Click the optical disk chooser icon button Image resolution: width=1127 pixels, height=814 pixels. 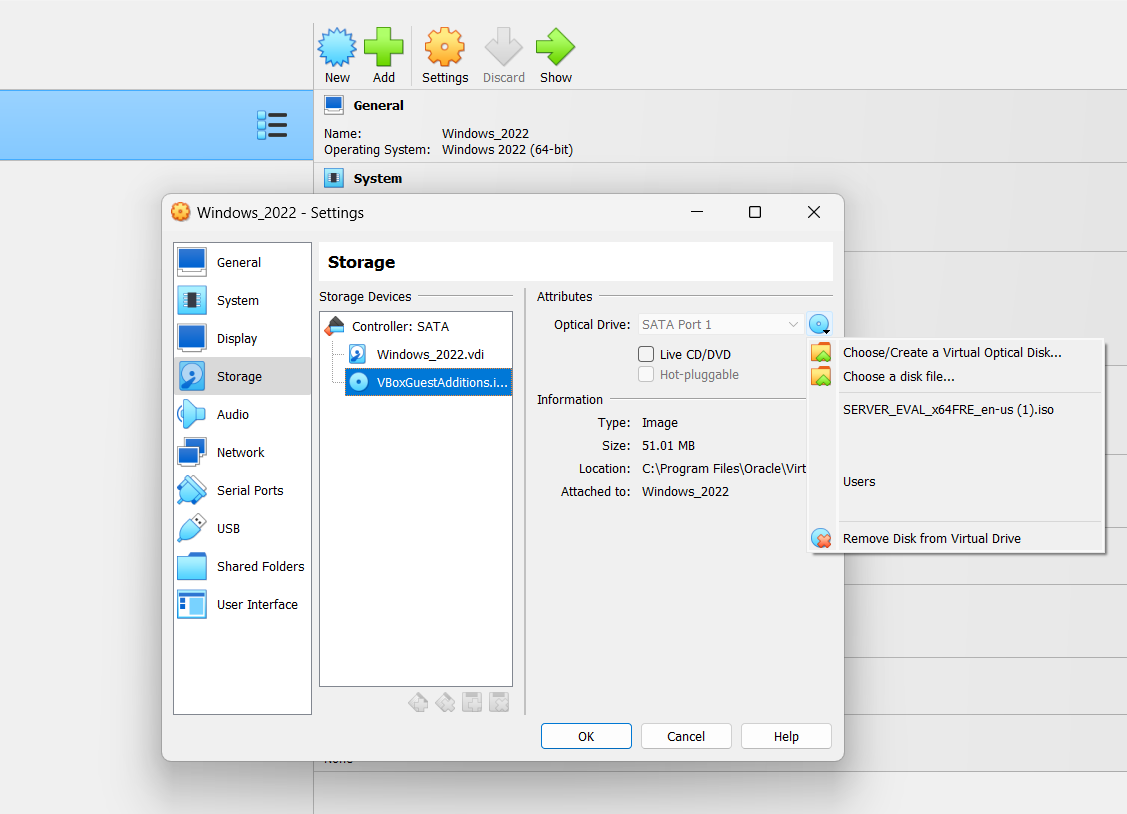[x=819, y=325]
